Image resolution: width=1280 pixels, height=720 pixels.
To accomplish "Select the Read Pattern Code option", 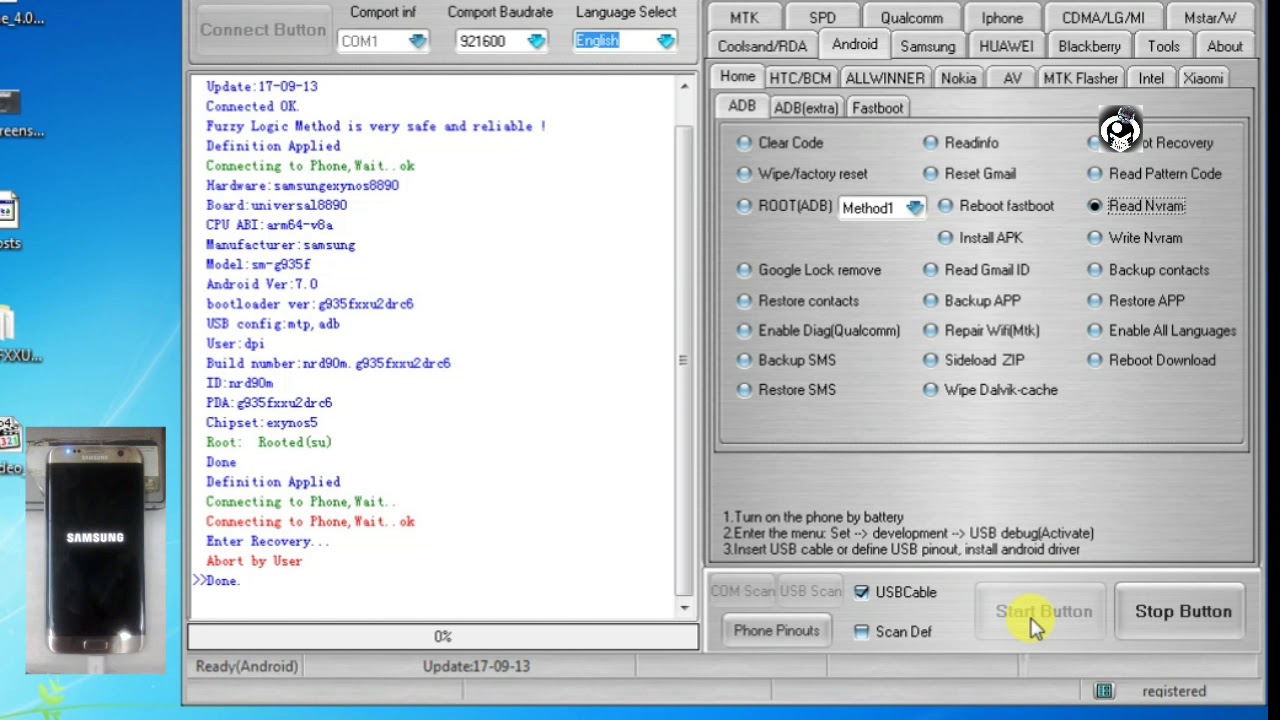I will tap(1095, 174).
